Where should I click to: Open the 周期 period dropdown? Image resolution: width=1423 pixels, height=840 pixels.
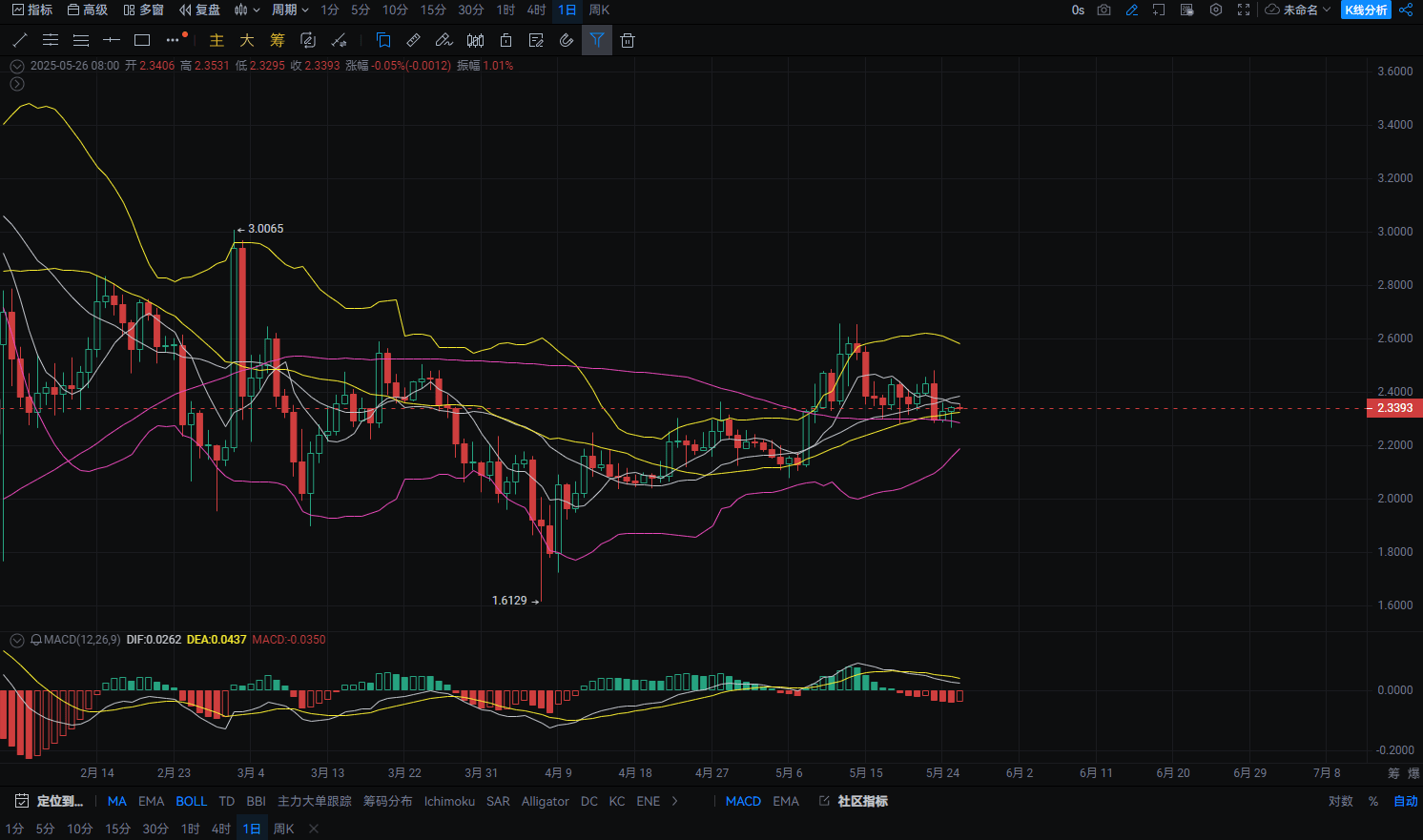(290, 10)
